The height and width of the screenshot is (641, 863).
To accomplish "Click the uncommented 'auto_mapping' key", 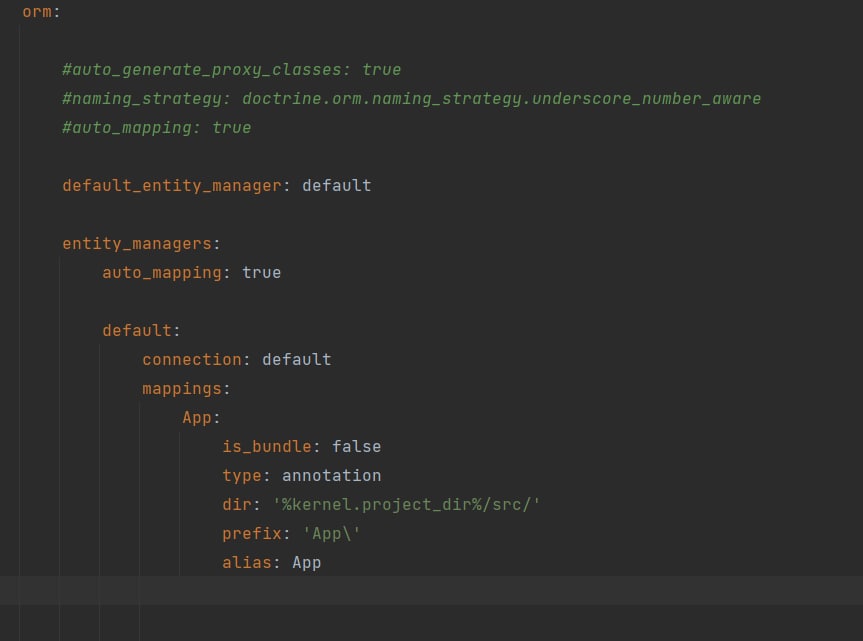I will 162,273.
